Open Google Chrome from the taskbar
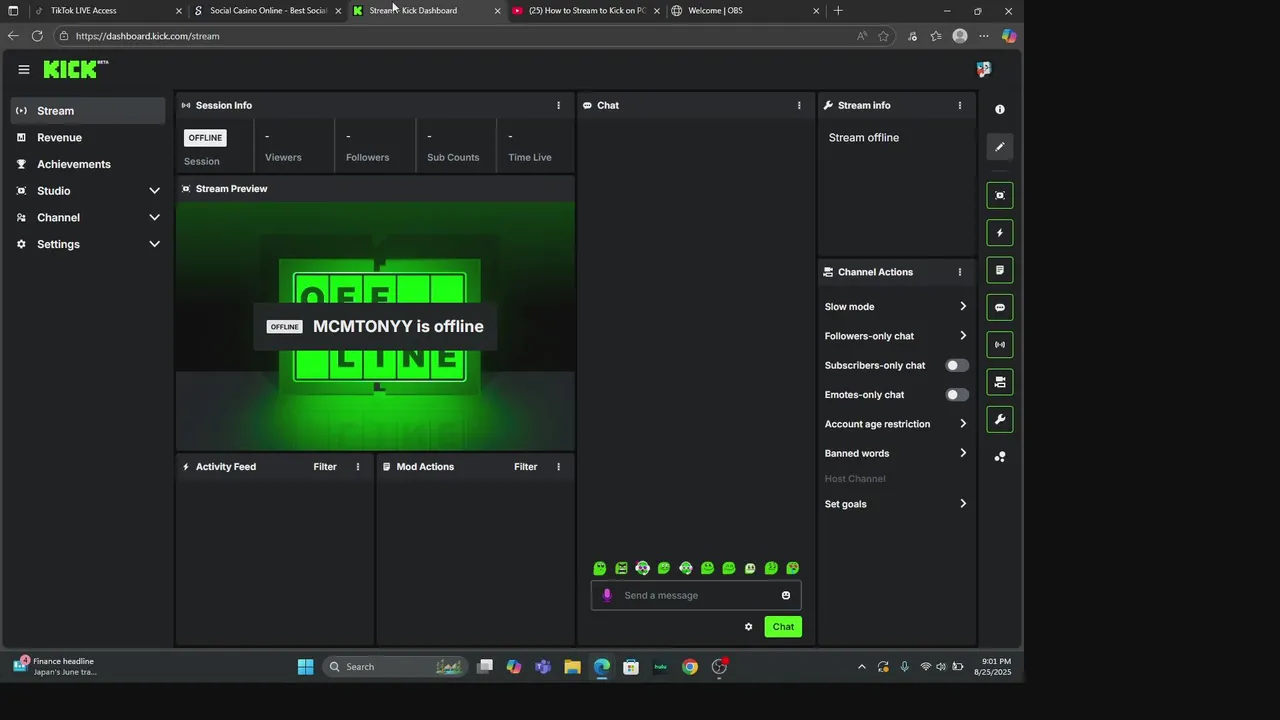Image resolution: width=1280 pixels, height=720 pixels. (690, 667)
